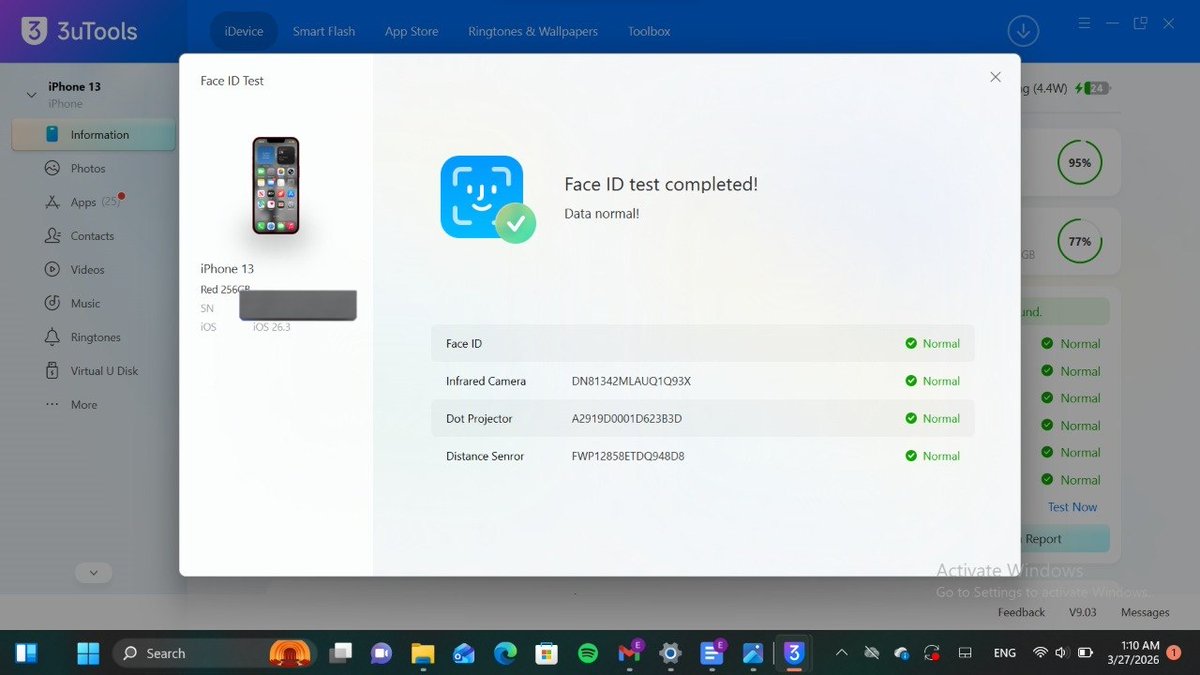Select Infrared Camera serial DN81342MLAUQ1Q93X
Screen dimensions: 1200x675
[x=631, y=381]
